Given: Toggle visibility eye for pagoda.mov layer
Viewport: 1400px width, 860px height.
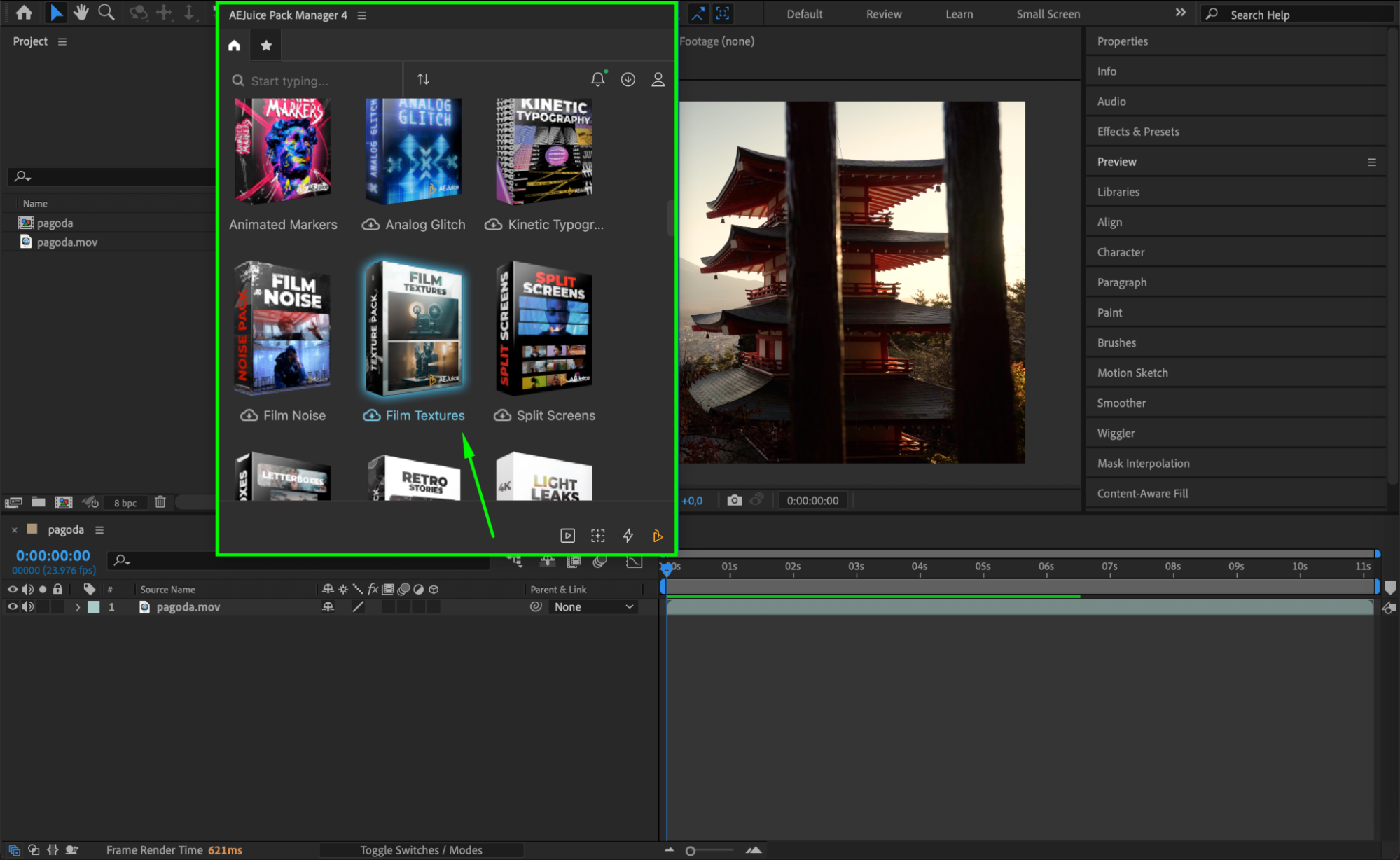Looking at the screenshot, I should 13,607.
